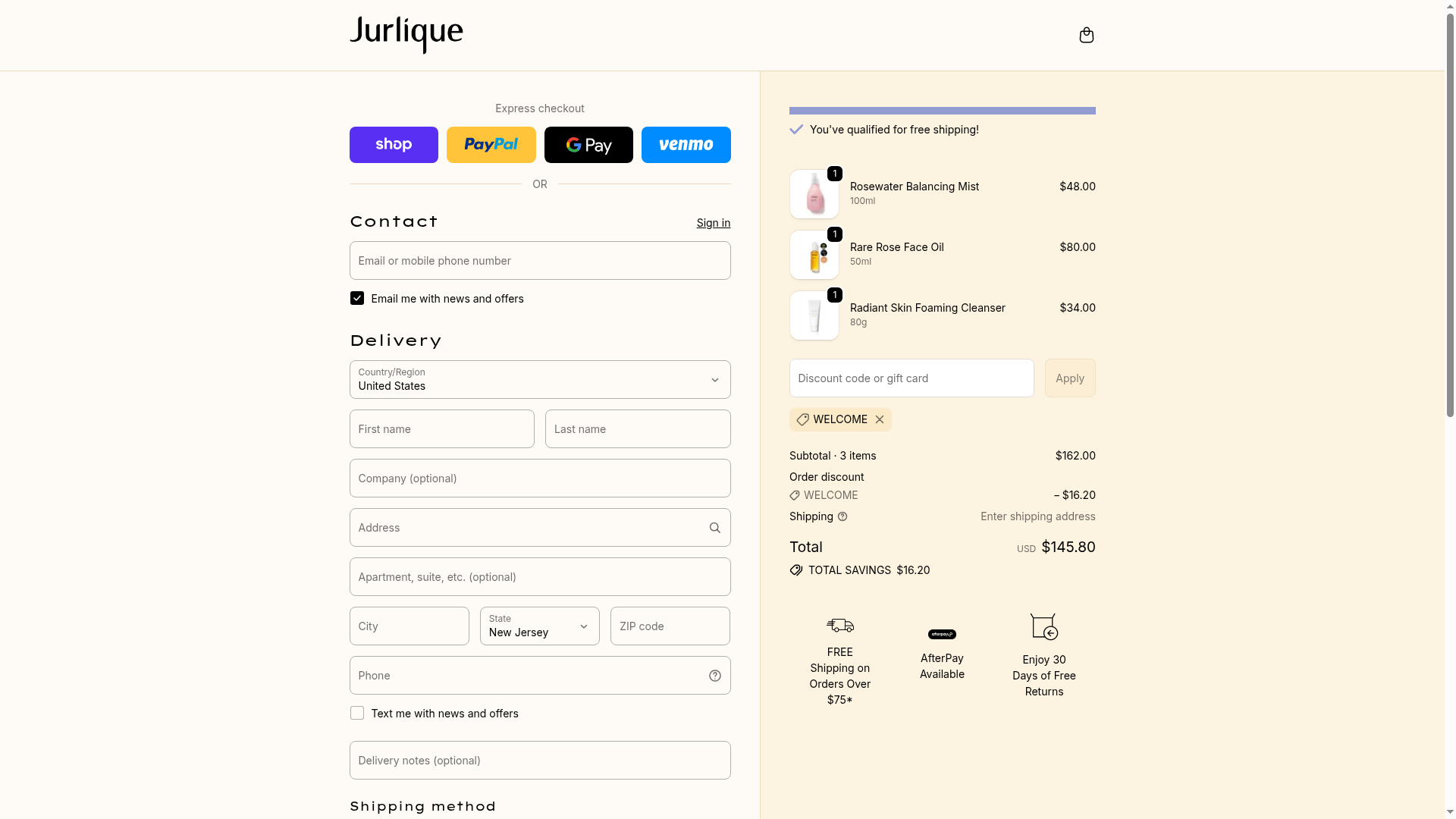This screenshot has width=1456, height=819.
Task: Click the Rosewater Balancing Mist thumbnail
Action: coord(814,195)
